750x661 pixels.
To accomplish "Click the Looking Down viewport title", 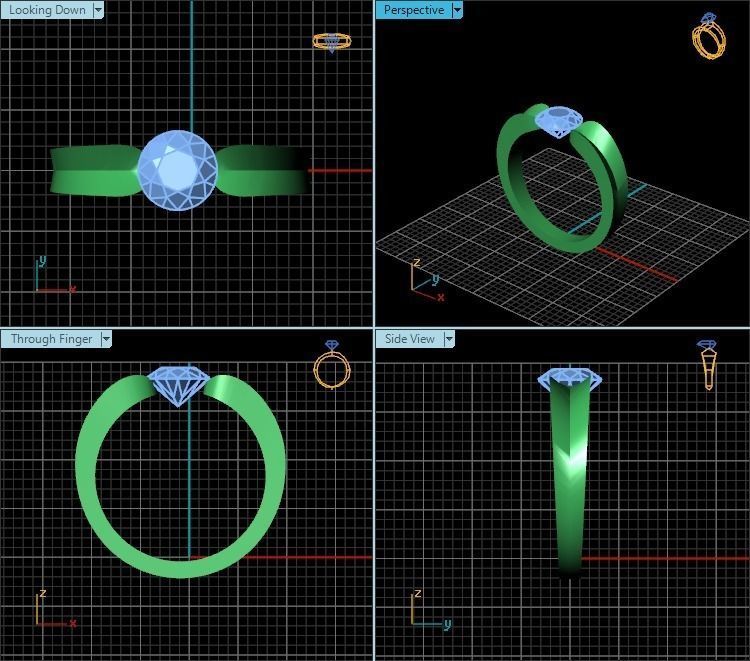I will (x=47, y=10).
